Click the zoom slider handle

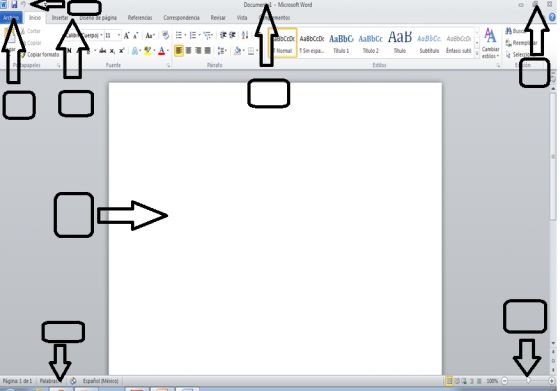click(528, 381)
